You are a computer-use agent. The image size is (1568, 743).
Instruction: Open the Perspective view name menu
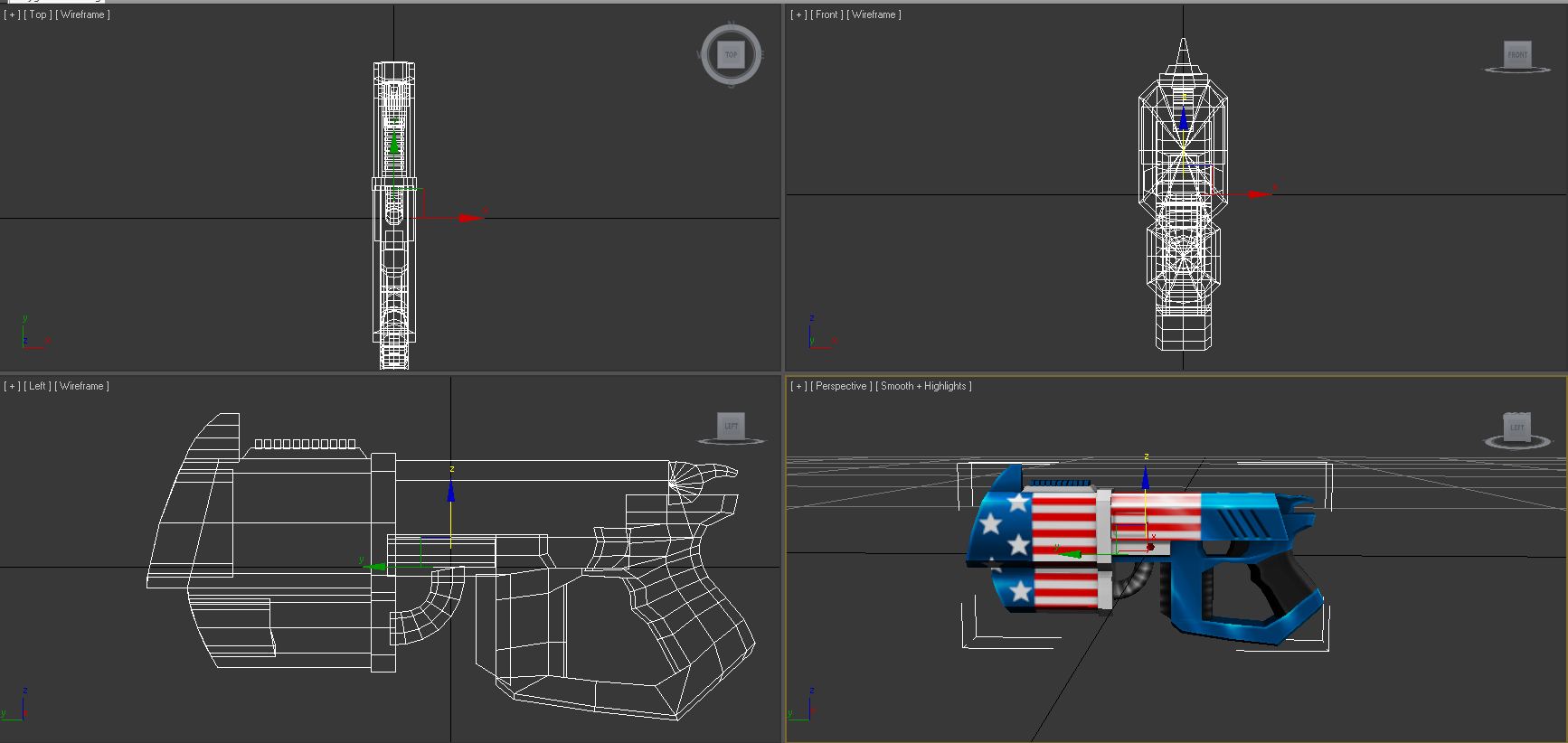pos(841,386)
